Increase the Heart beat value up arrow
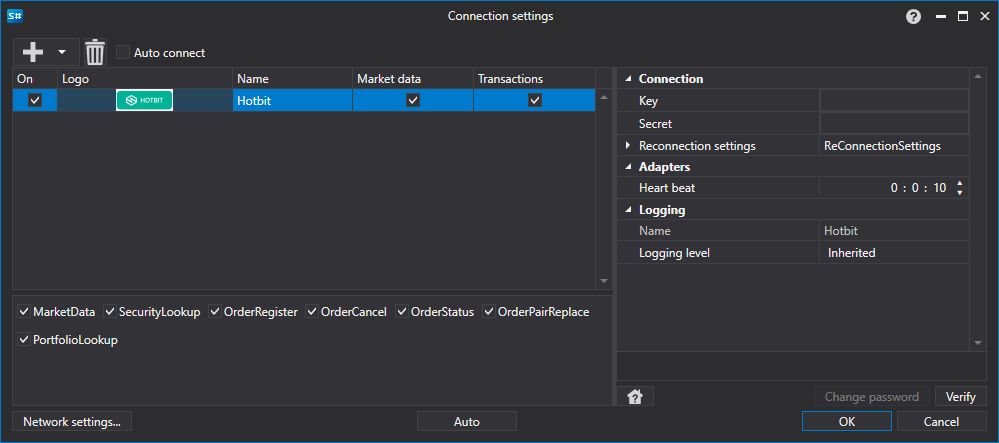The height and width of the screenshot is (443, 999). click(x=959, y=184)
